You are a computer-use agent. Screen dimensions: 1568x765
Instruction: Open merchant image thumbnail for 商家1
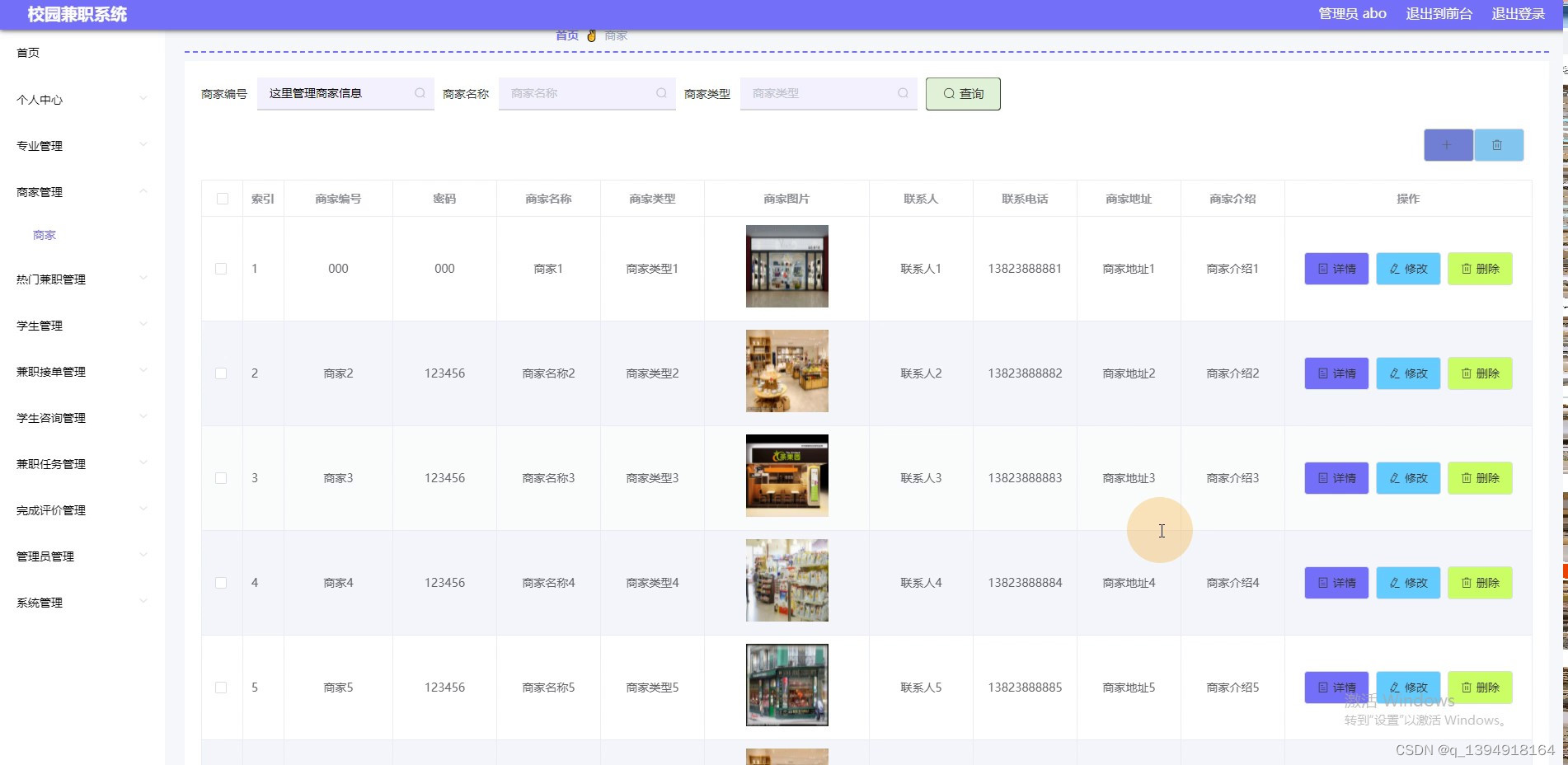787,266
